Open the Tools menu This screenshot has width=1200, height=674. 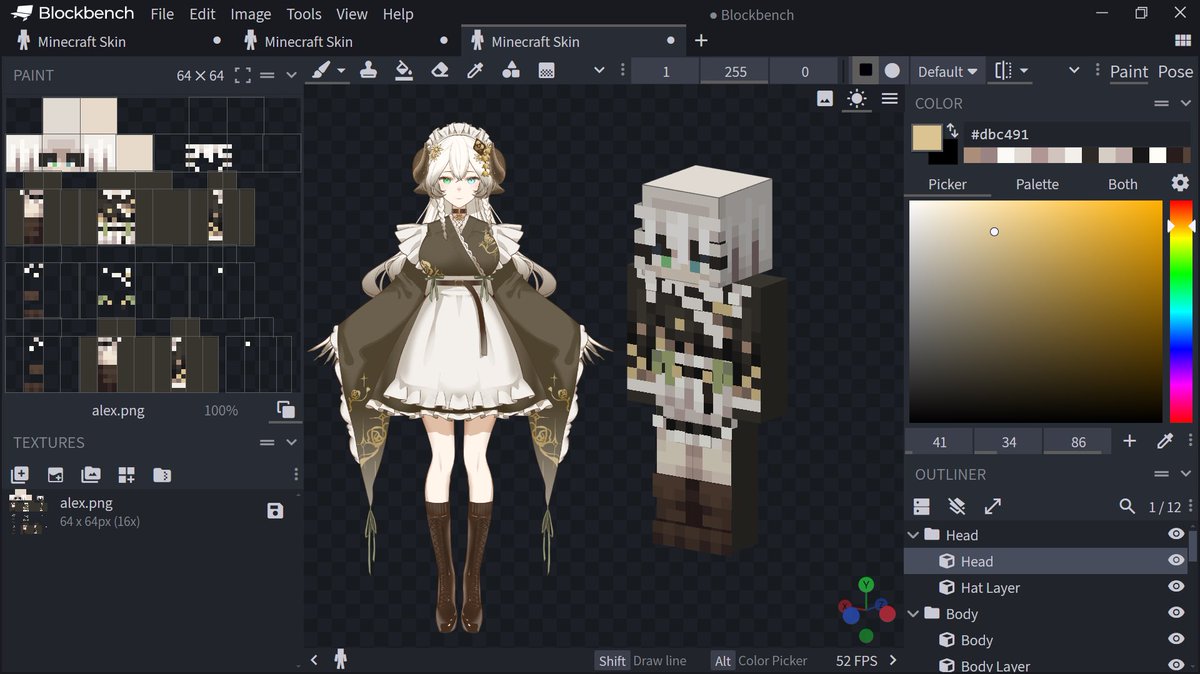[304, 14]
